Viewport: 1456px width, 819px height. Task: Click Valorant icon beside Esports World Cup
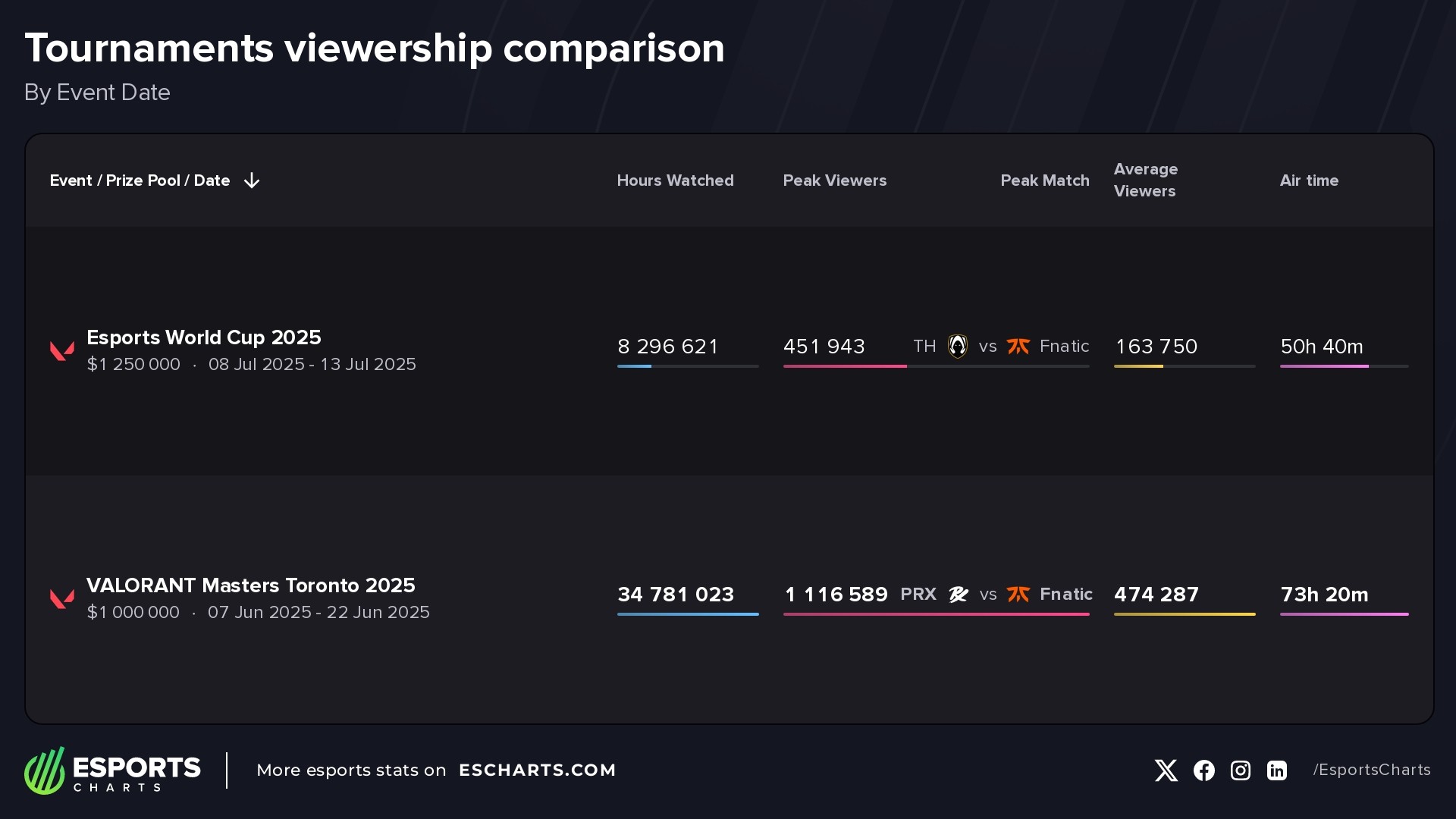pyautogui.click(x=62, y=350)
